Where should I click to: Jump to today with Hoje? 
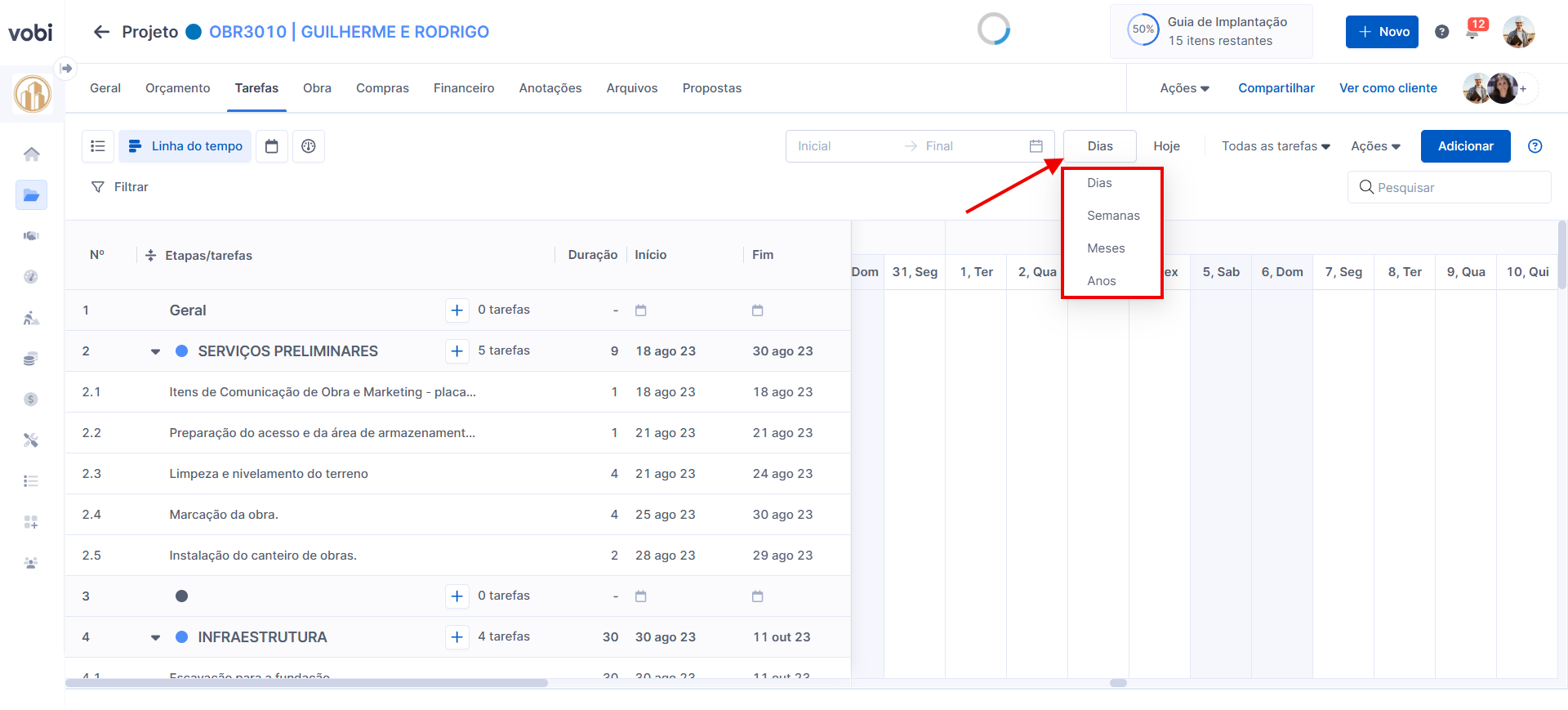1166,146
